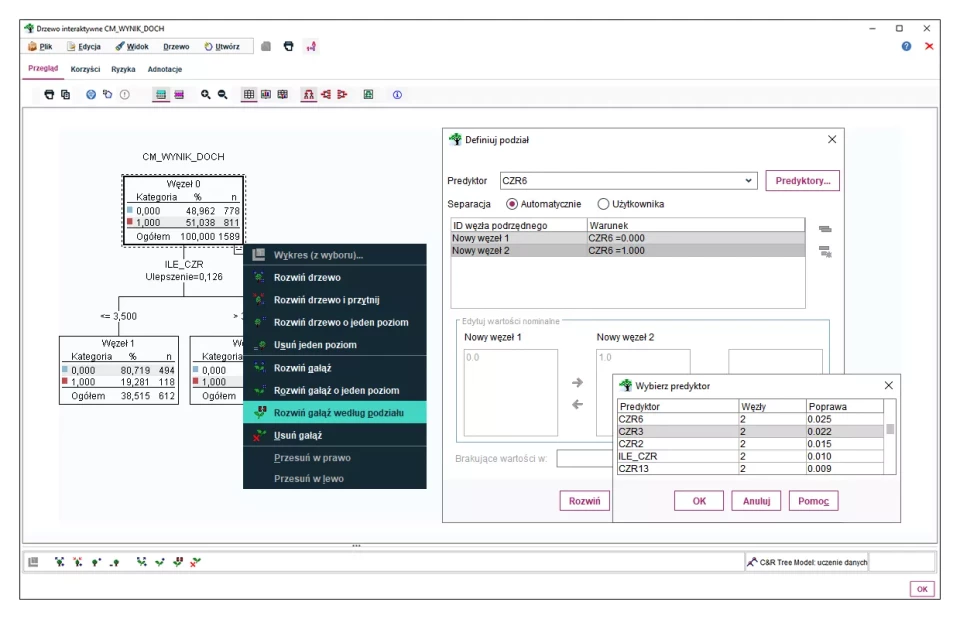The width and height of the screenshot is (960, 619).
Task: Open the Predyktor CZR6 dropdown
Action: [x=749, y=181]
